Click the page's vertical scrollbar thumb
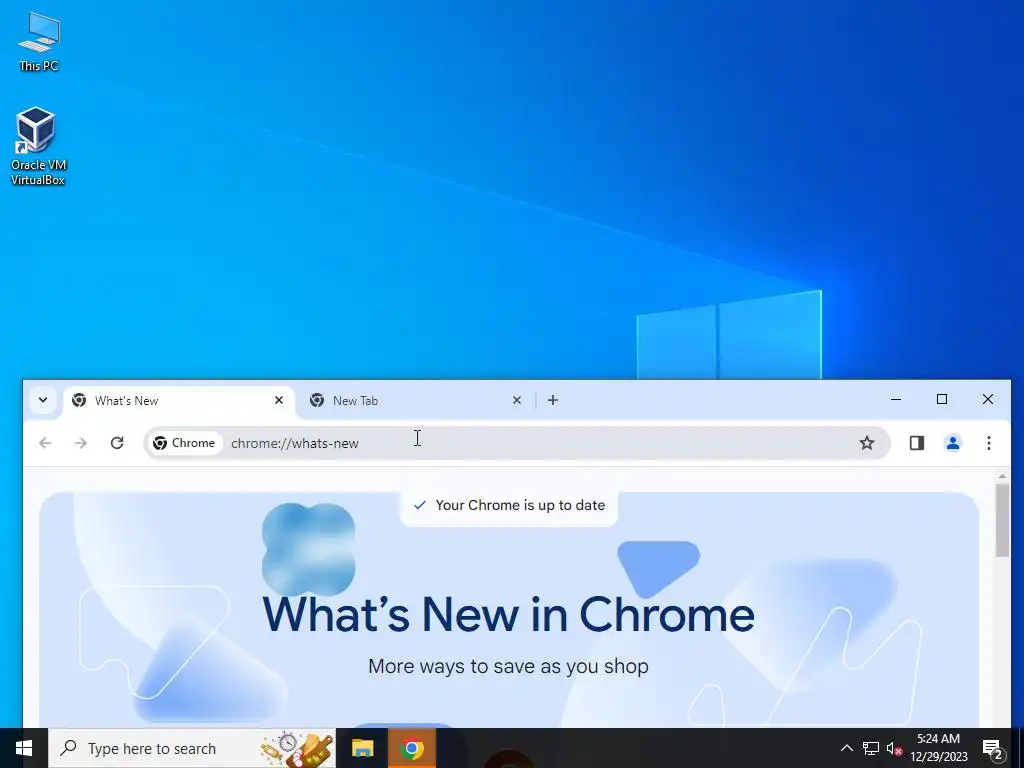This screenshot has height=768, width=1024. (x=1002, y=520)
